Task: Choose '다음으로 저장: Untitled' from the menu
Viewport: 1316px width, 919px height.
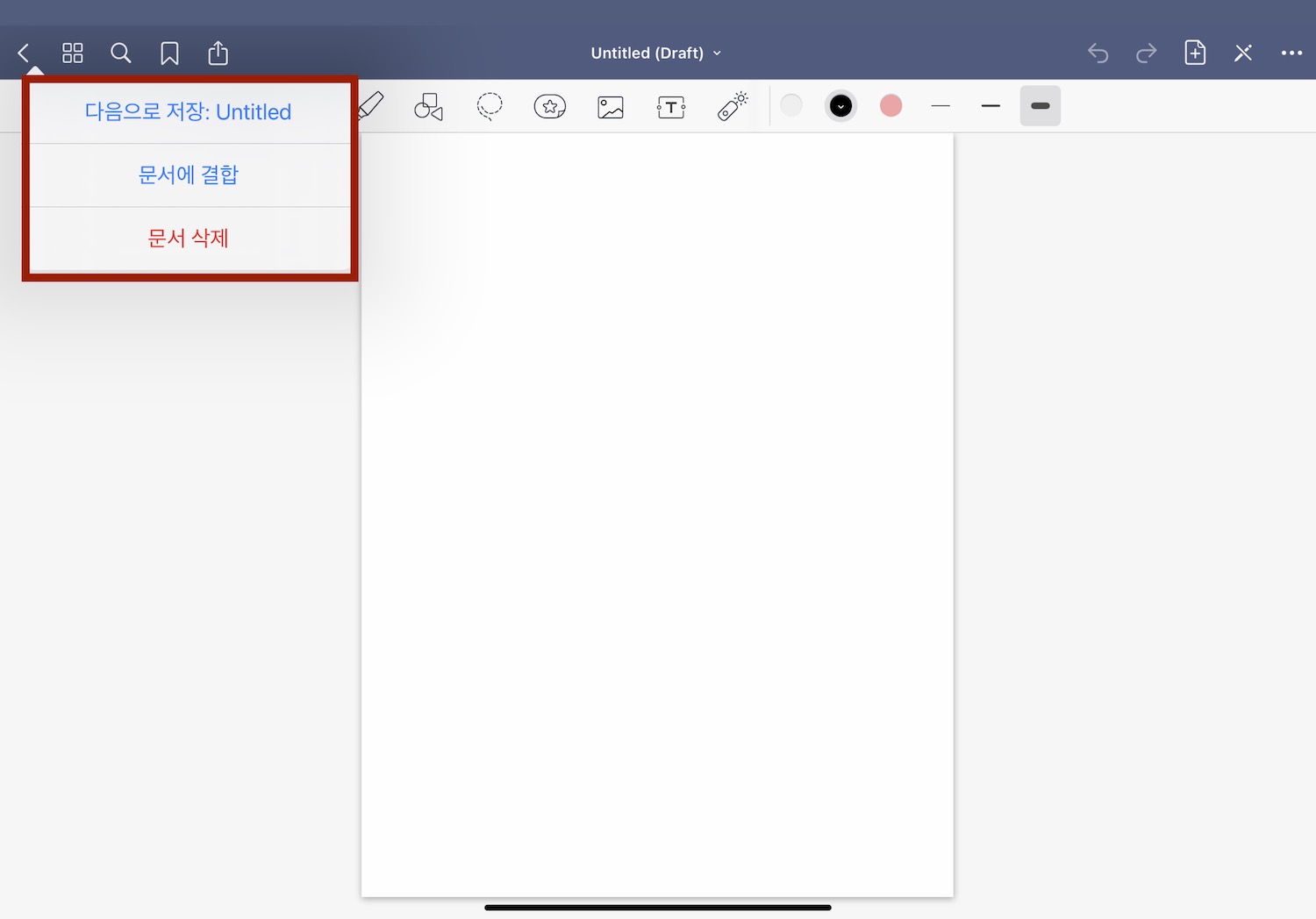Action: 189,111
